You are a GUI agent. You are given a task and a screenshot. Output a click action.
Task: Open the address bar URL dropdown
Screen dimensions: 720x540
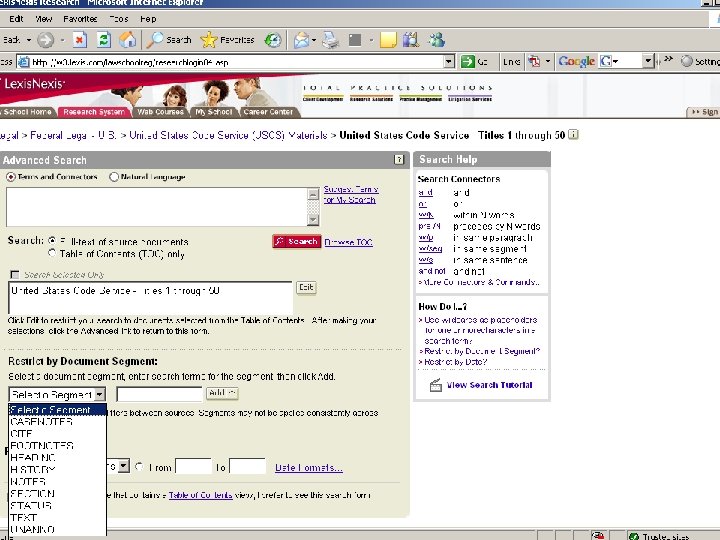pos(450,61)
